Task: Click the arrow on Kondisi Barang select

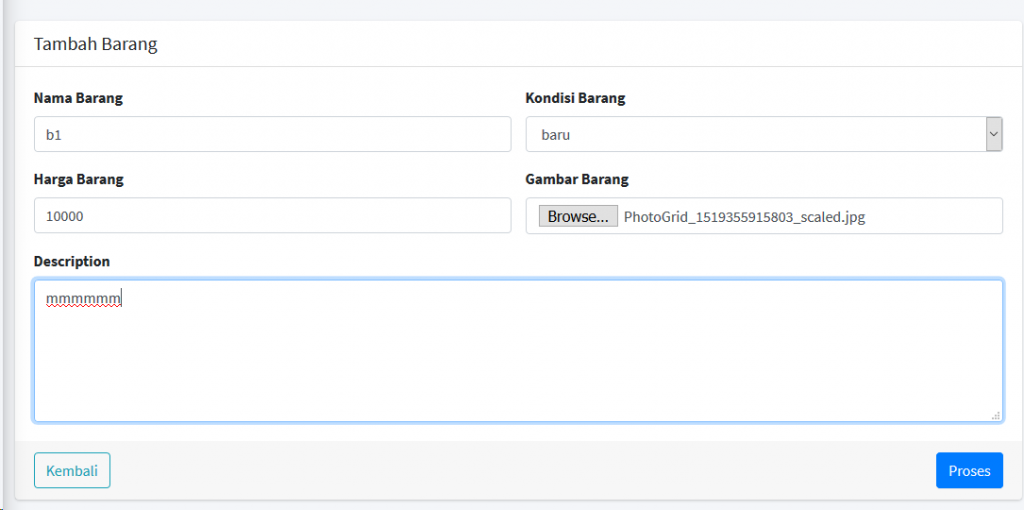Action: click(x=994, y=134)
